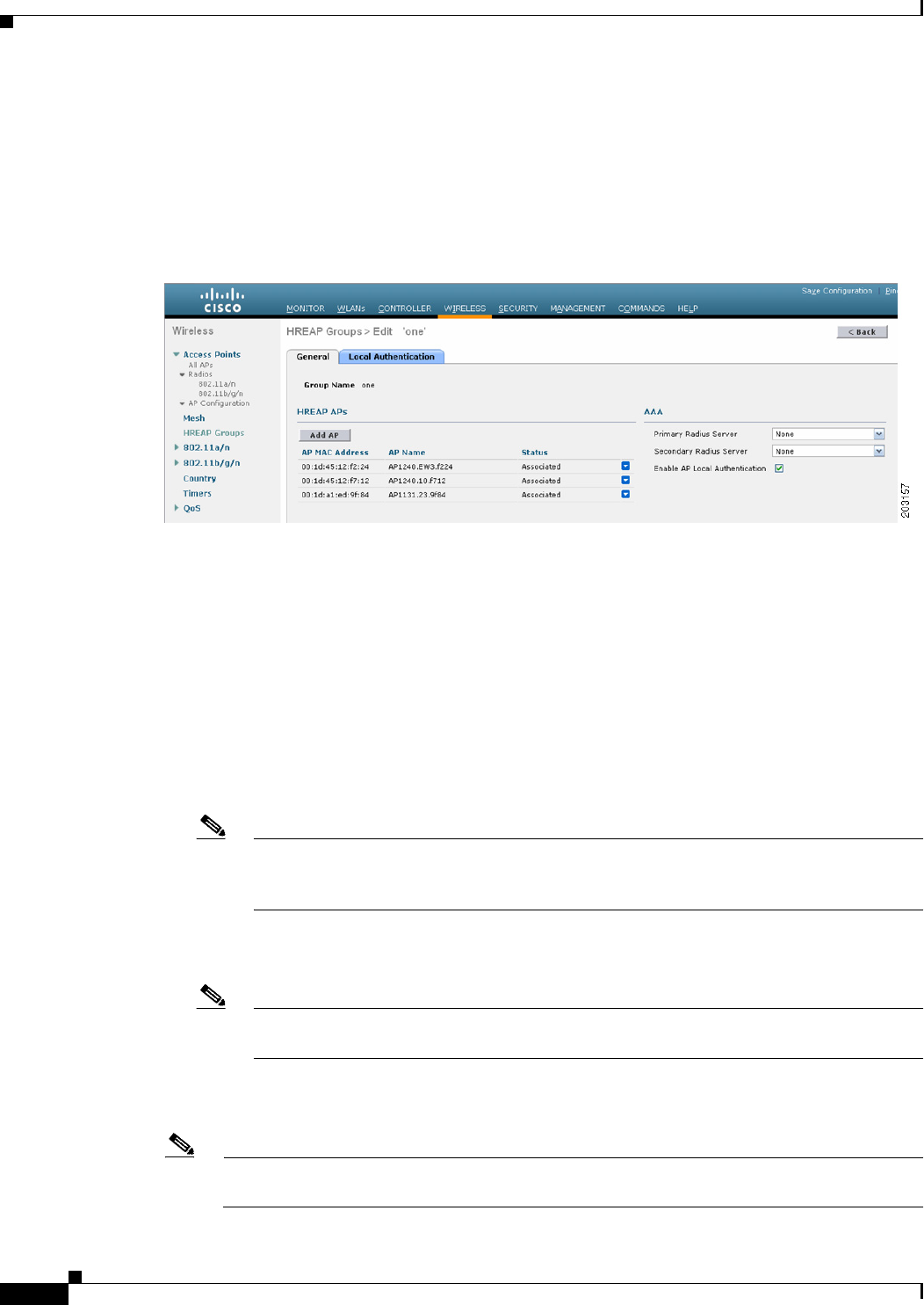Open the HREAP Groups sidebar link
This screenshot has width=924, height=1305.
point(213,433)
